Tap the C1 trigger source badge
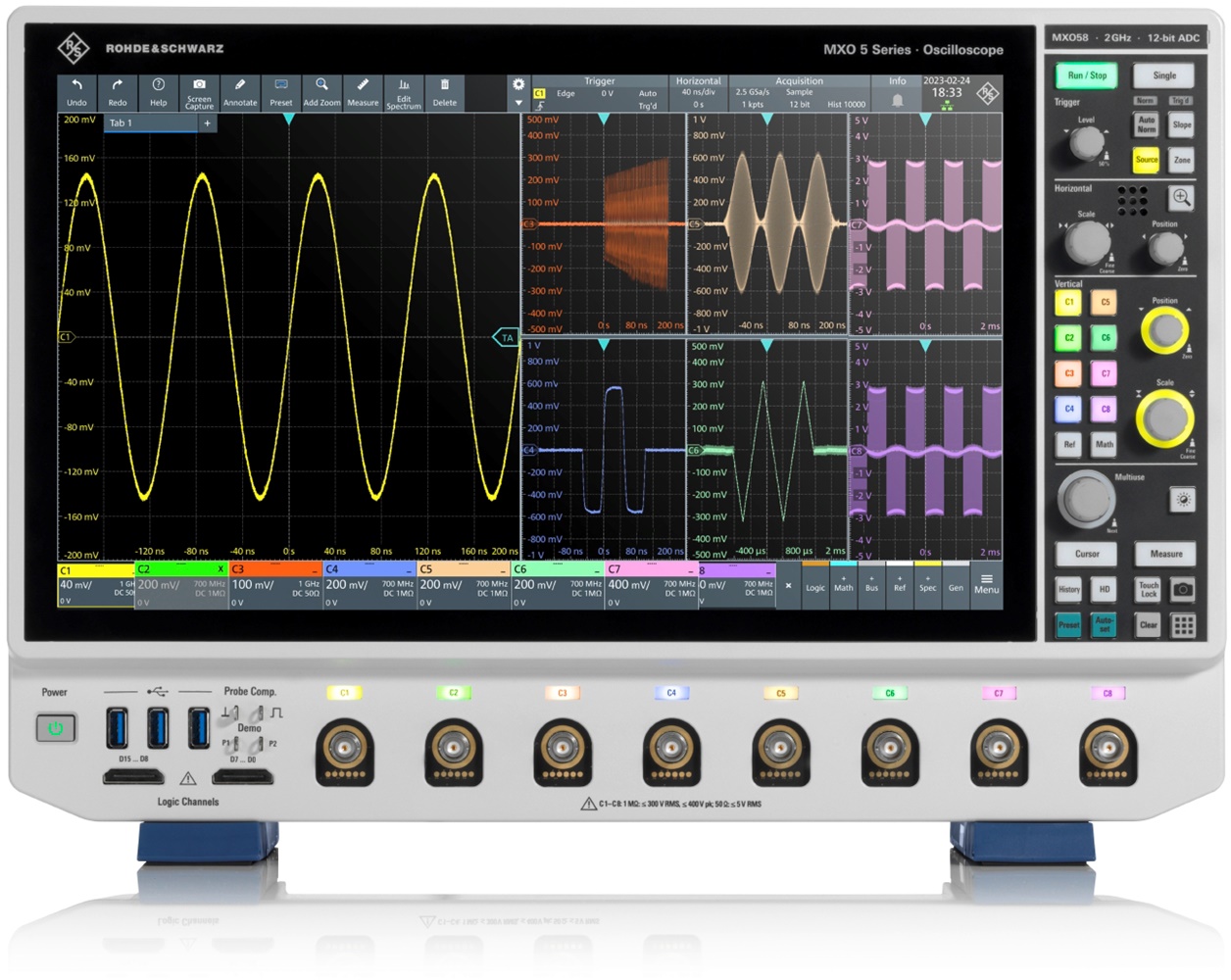Viewport: 1231px width, 980px height. tap(539, 94)
